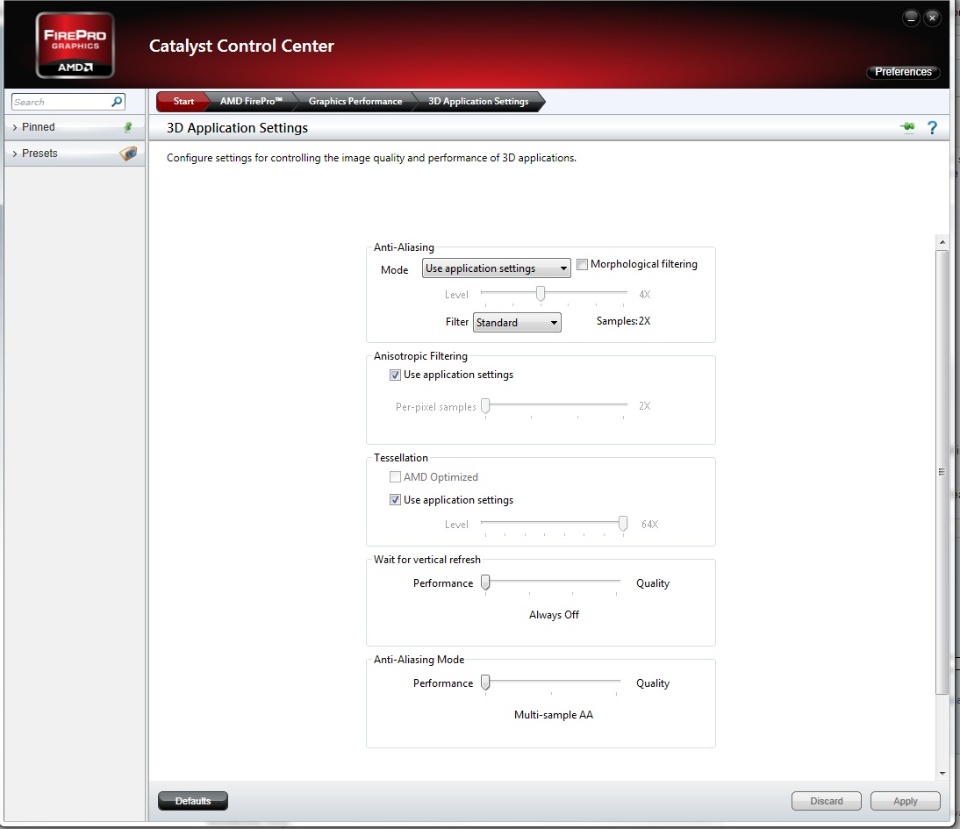The image size is (960, 829).
Task: Close the Catalyst Control Center window
Action: tap(932, 18)
